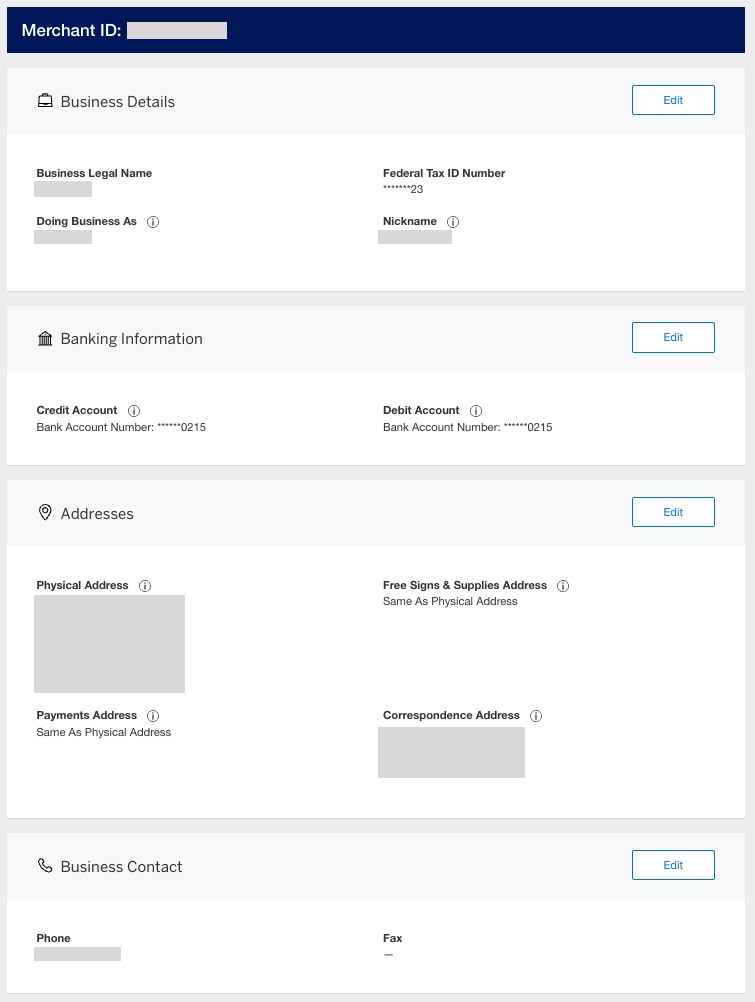Click Edit in the Business Contact section
The height and width of the screenshot is (1002, 755).
click(x=673, y=864)
